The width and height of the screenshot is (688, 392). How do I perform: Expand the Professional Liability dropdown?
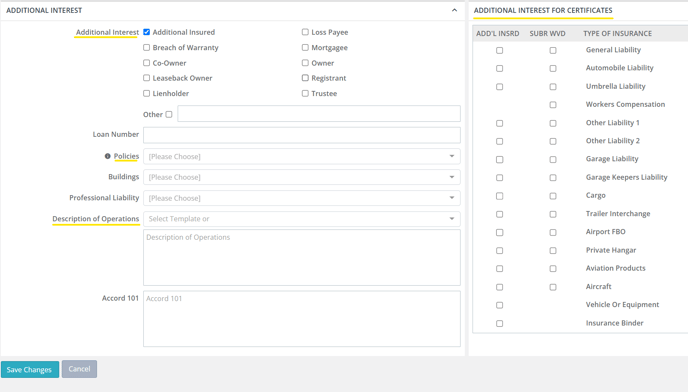(301, 198)
